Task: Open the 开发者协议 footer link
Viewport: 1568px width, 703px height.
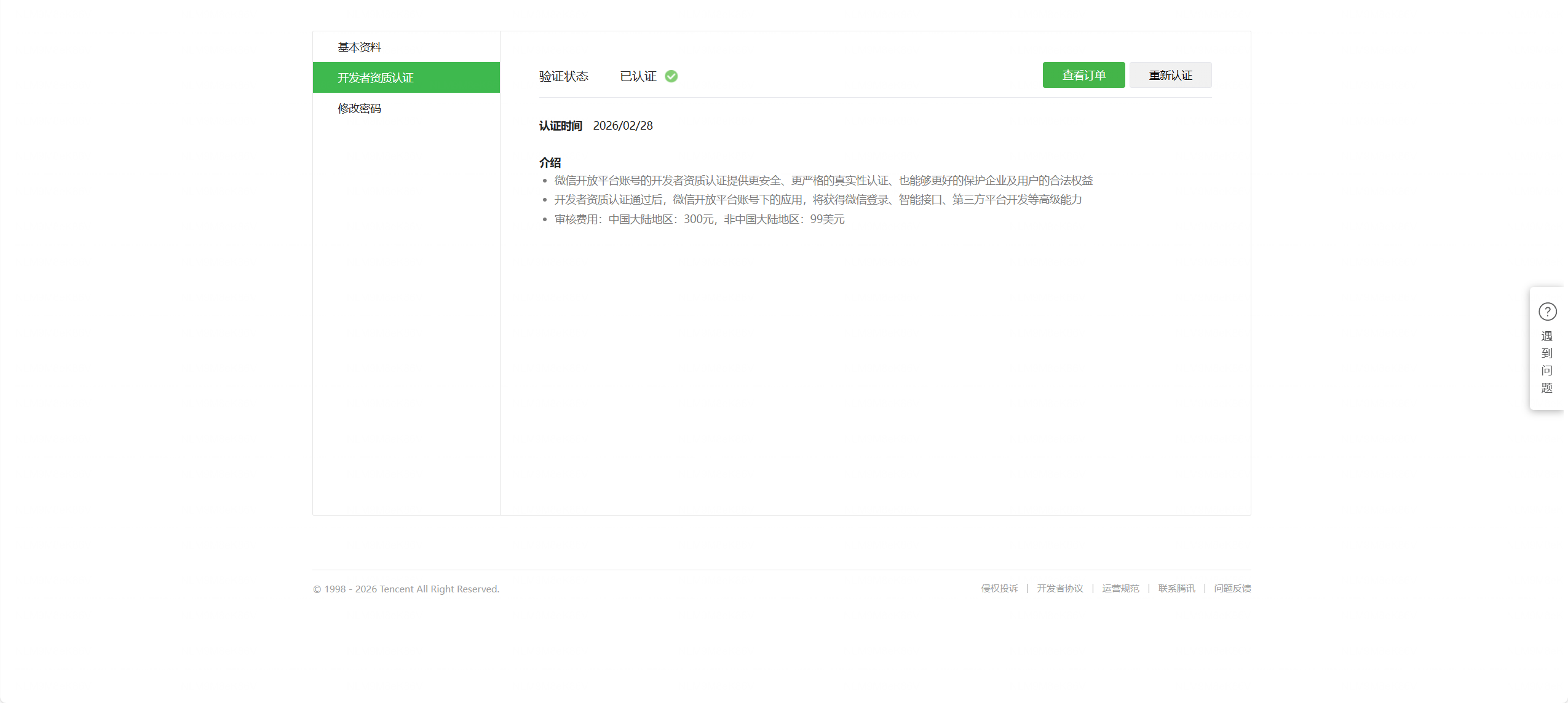Action: [x=1060, y=589]
